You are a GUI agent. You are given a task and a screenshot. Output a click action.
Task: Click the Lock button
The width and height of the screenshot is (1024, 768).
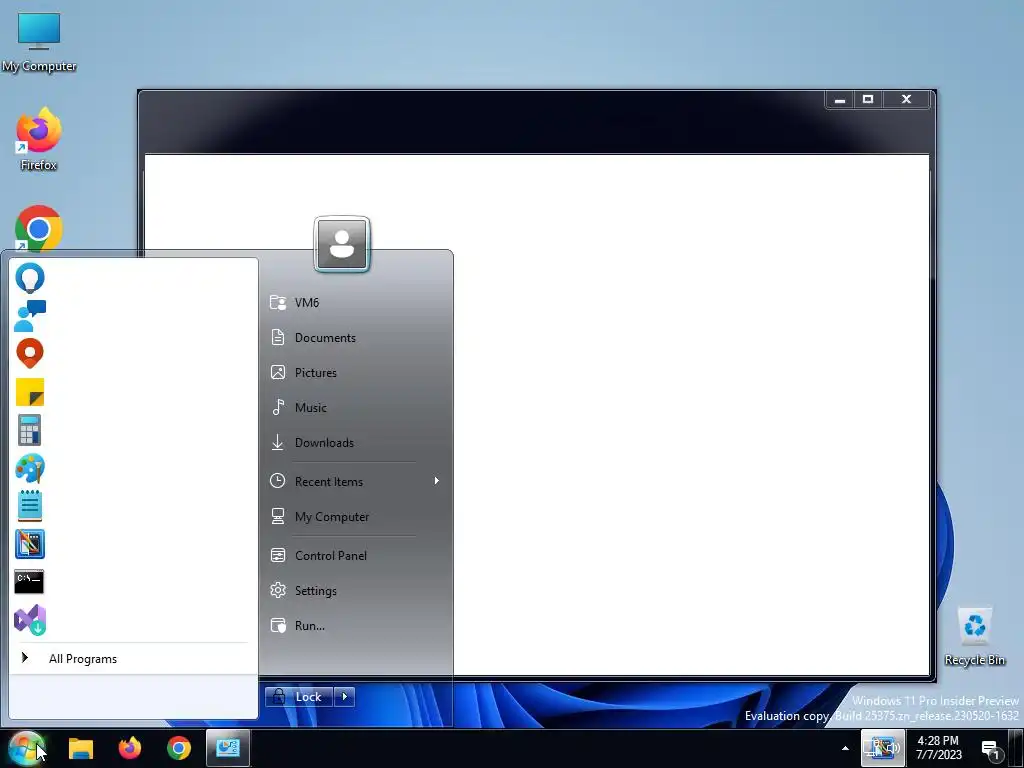(x=299, y=697)
